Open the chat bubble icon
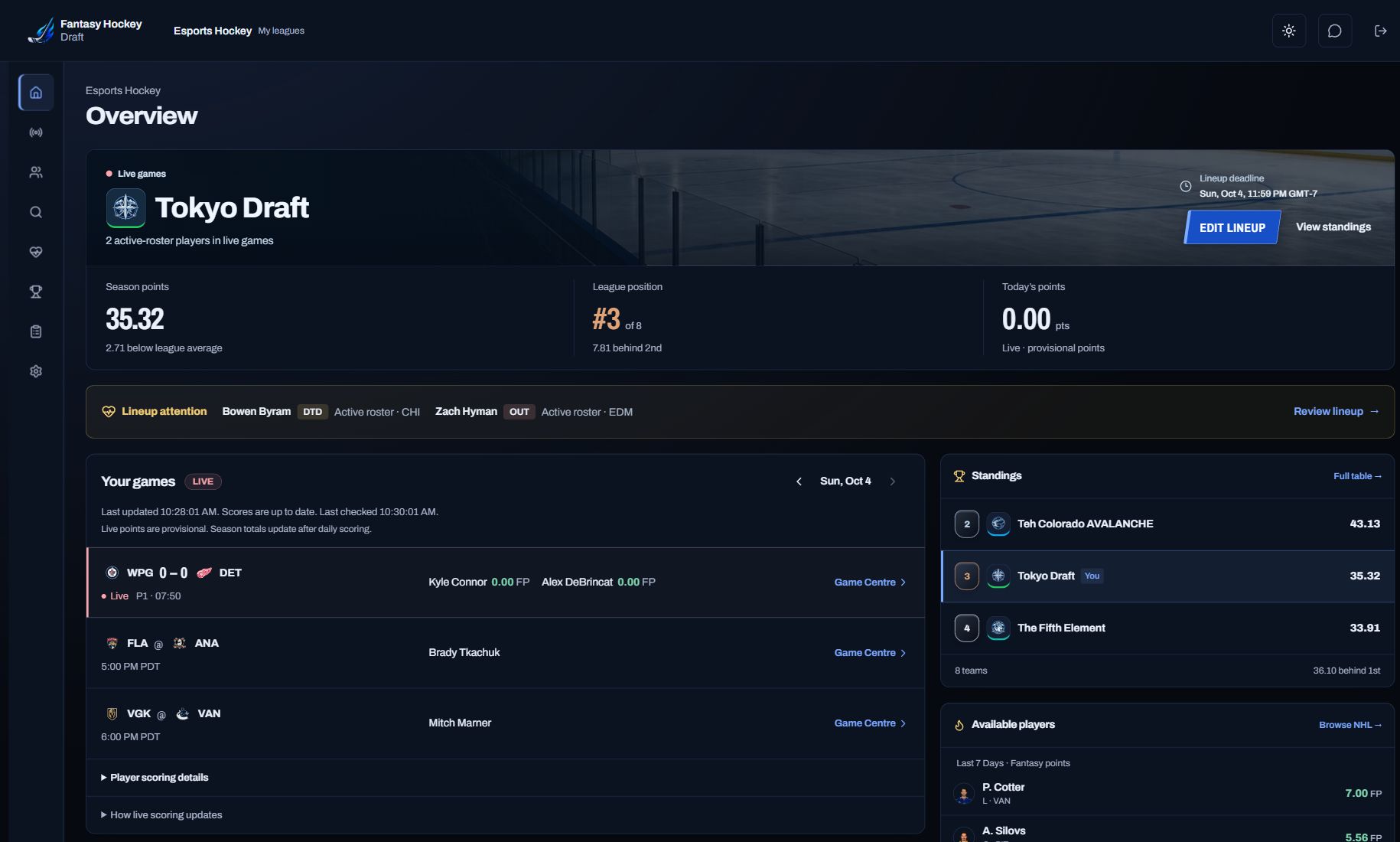 pyautogui.click(x=1335, y=31)
